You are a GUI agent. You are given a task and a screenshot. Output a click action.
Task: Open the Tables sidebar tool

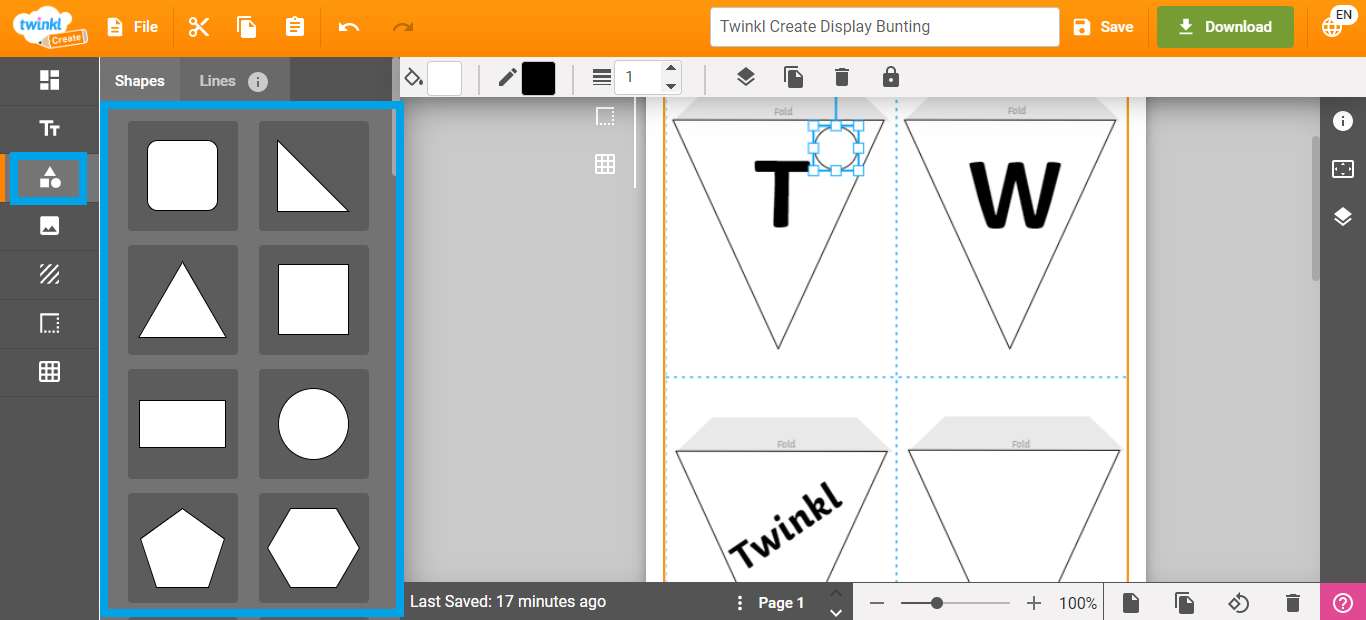click(x=49, y=372)
